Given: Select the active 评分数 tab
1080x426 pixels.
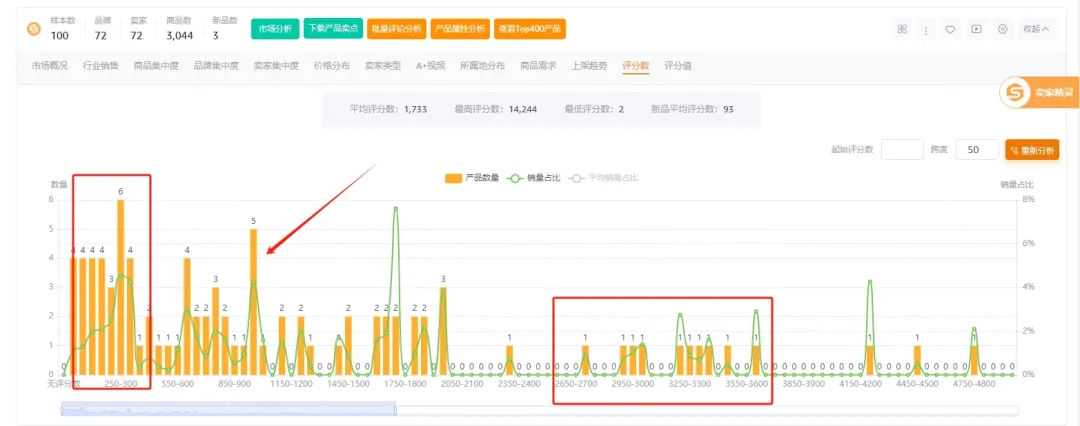Looking at the screenshot, I should pos(635,66).
